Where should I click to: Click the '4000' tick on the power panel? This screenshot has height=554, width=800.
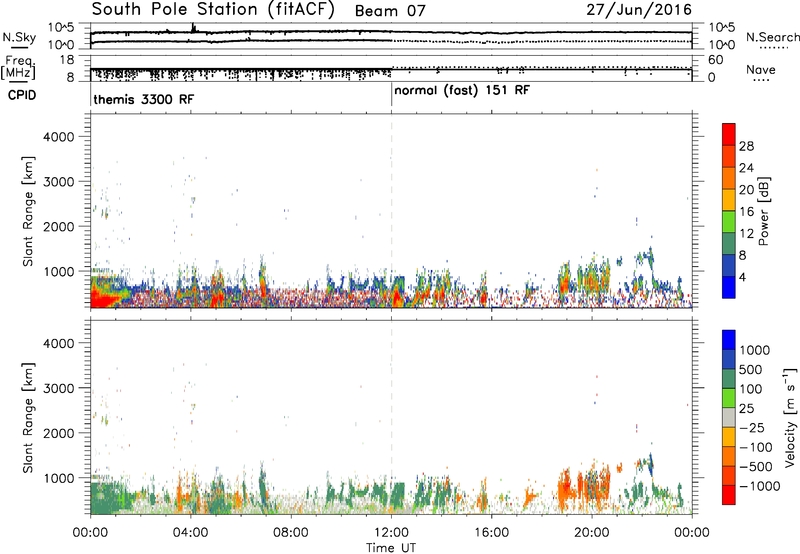(x=59, y=137)
